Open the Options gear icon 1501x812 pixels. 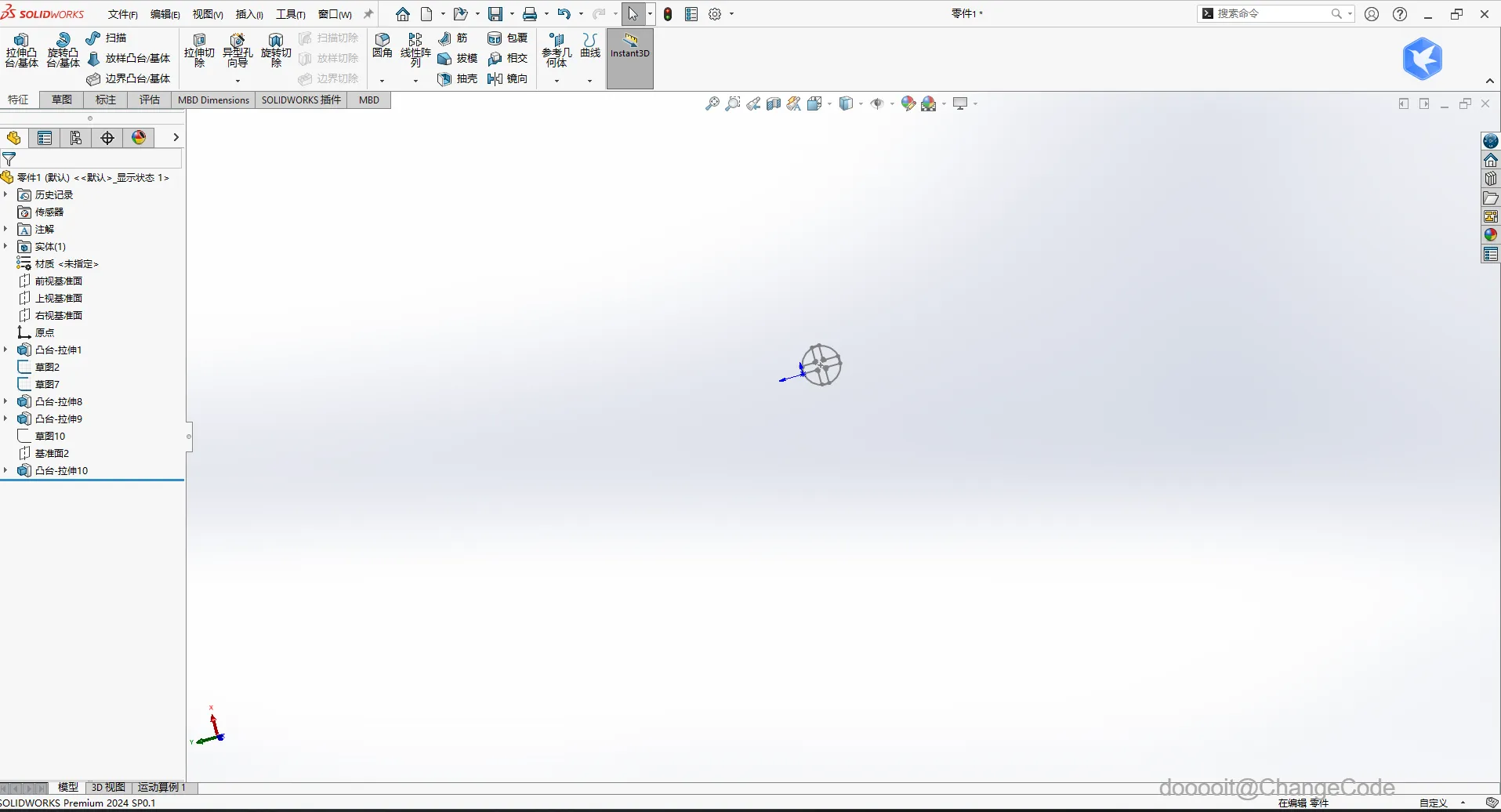(715, 14)
